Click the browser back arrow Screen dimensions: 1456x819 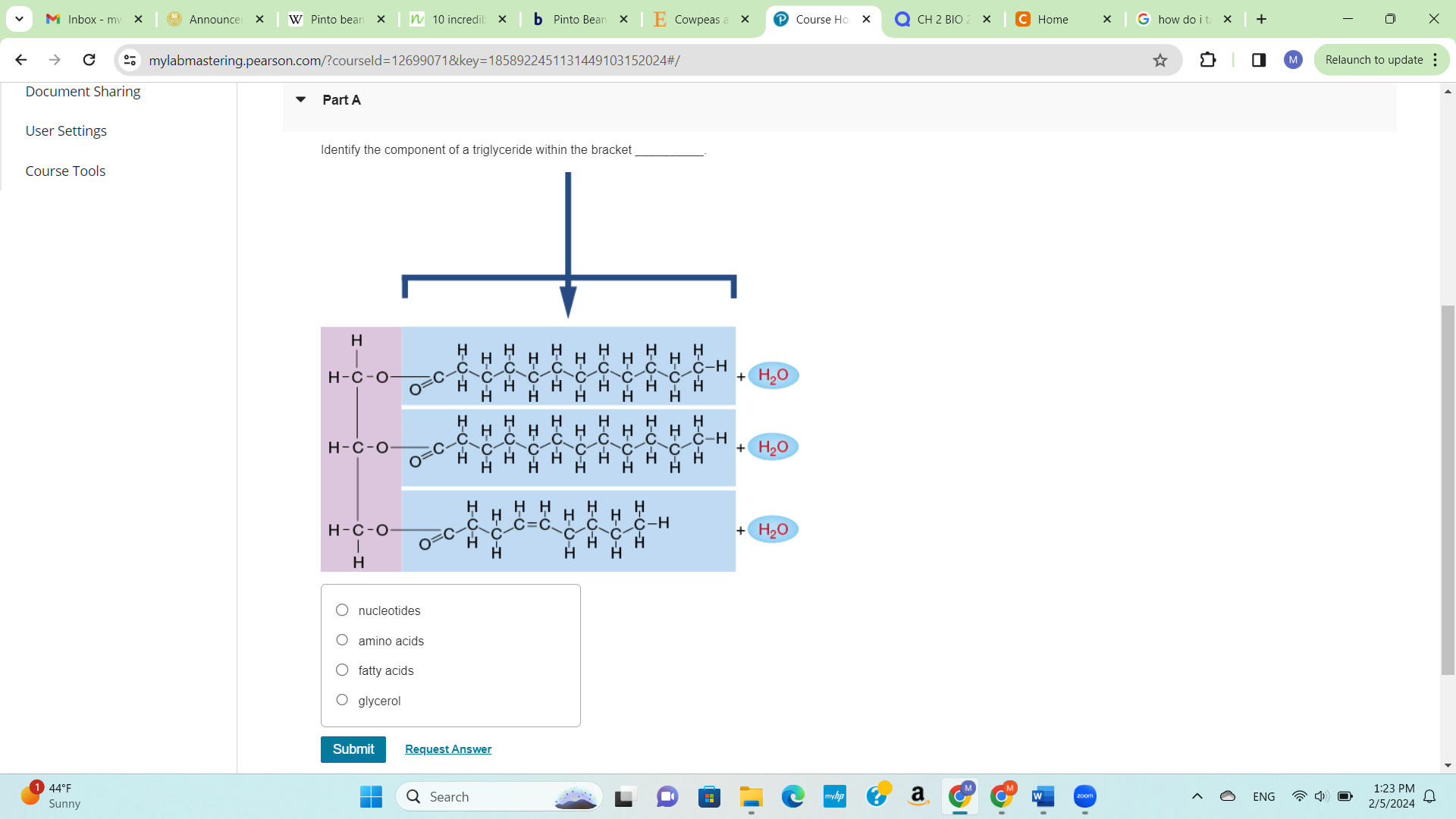pyautogui.click(x=20, y=59)
